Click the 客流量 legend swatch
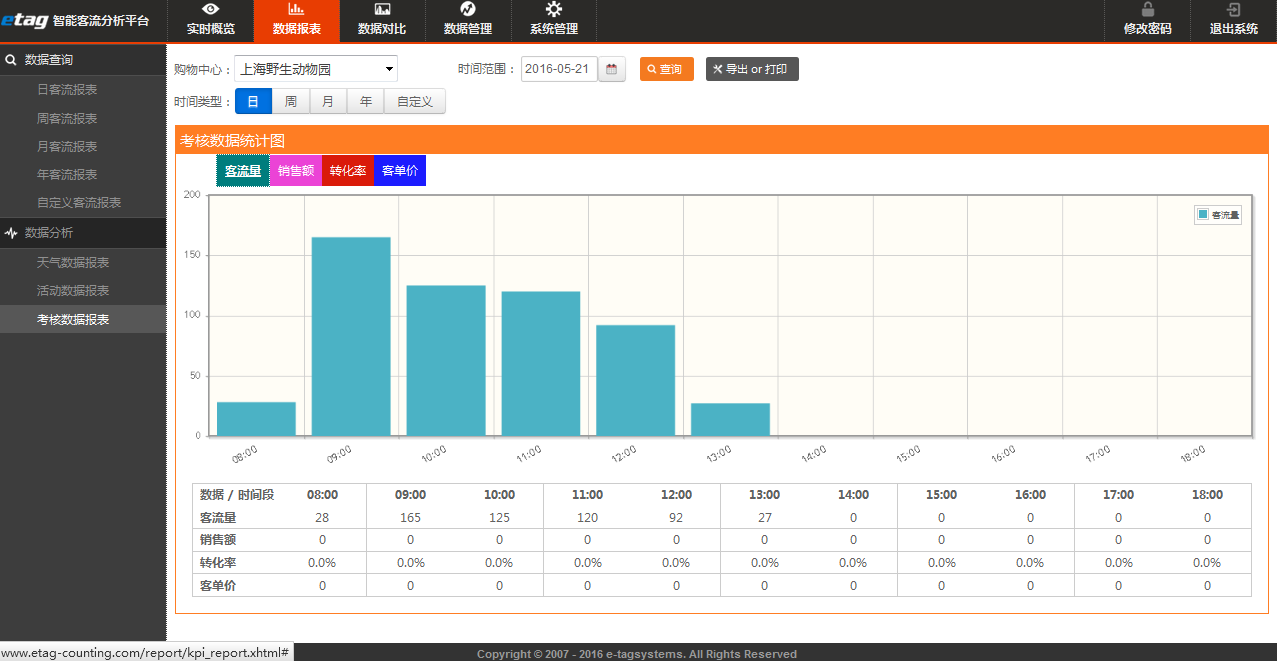This screenshot has height=661, width=1277. (1203, 214)
